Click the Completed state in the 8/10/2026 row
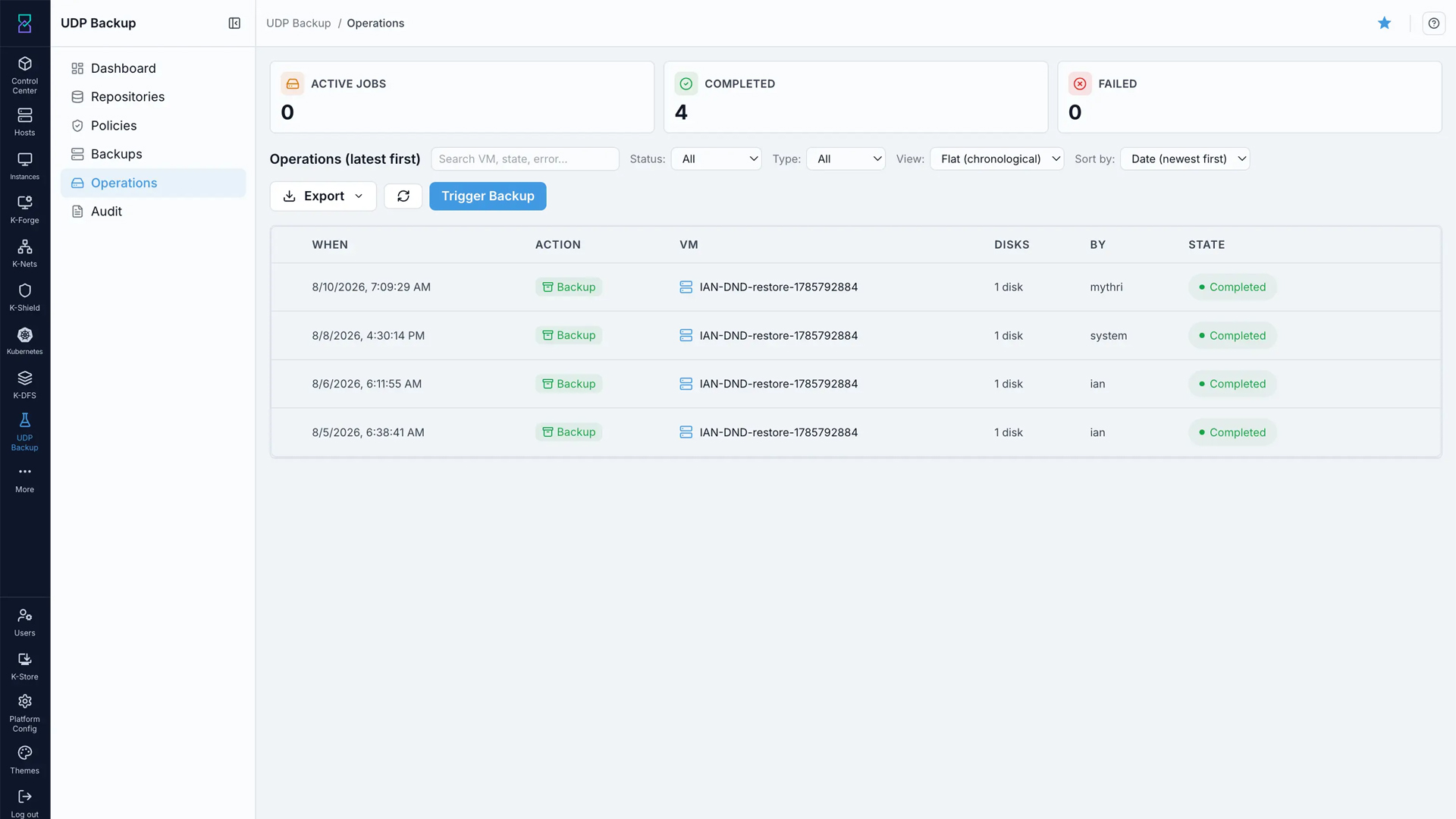The height and width of the screenshot is (819, 1456). point(1232,287)
